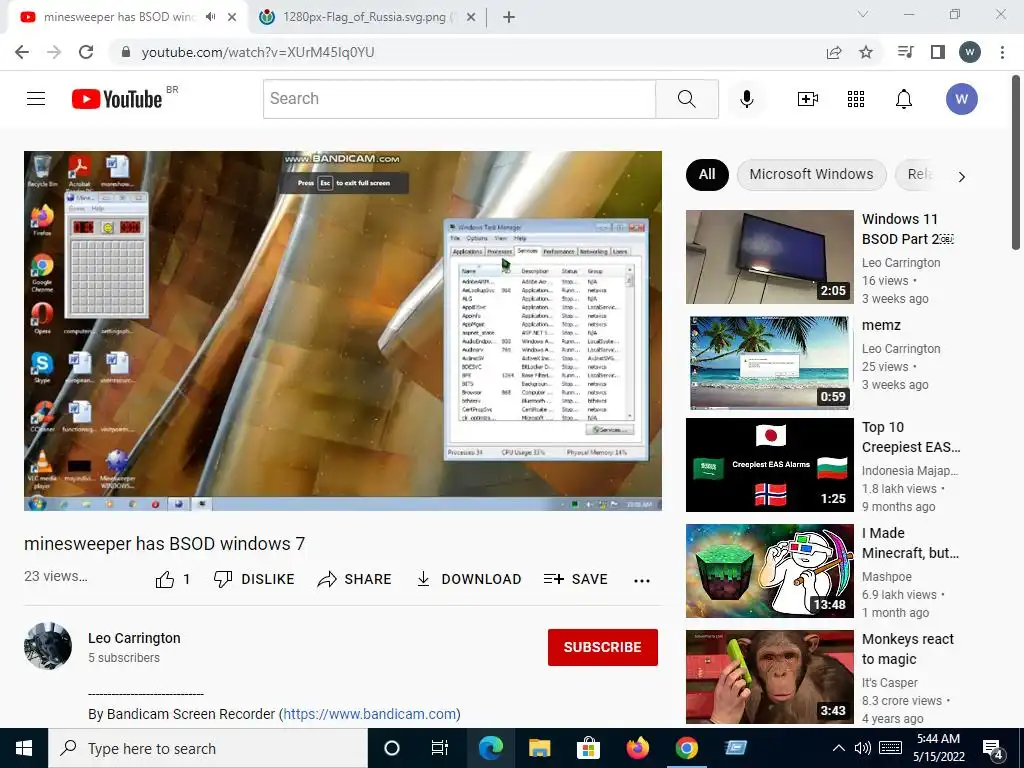
Task: Launch Microsoft Edge from taskbar
Action: 490,748
